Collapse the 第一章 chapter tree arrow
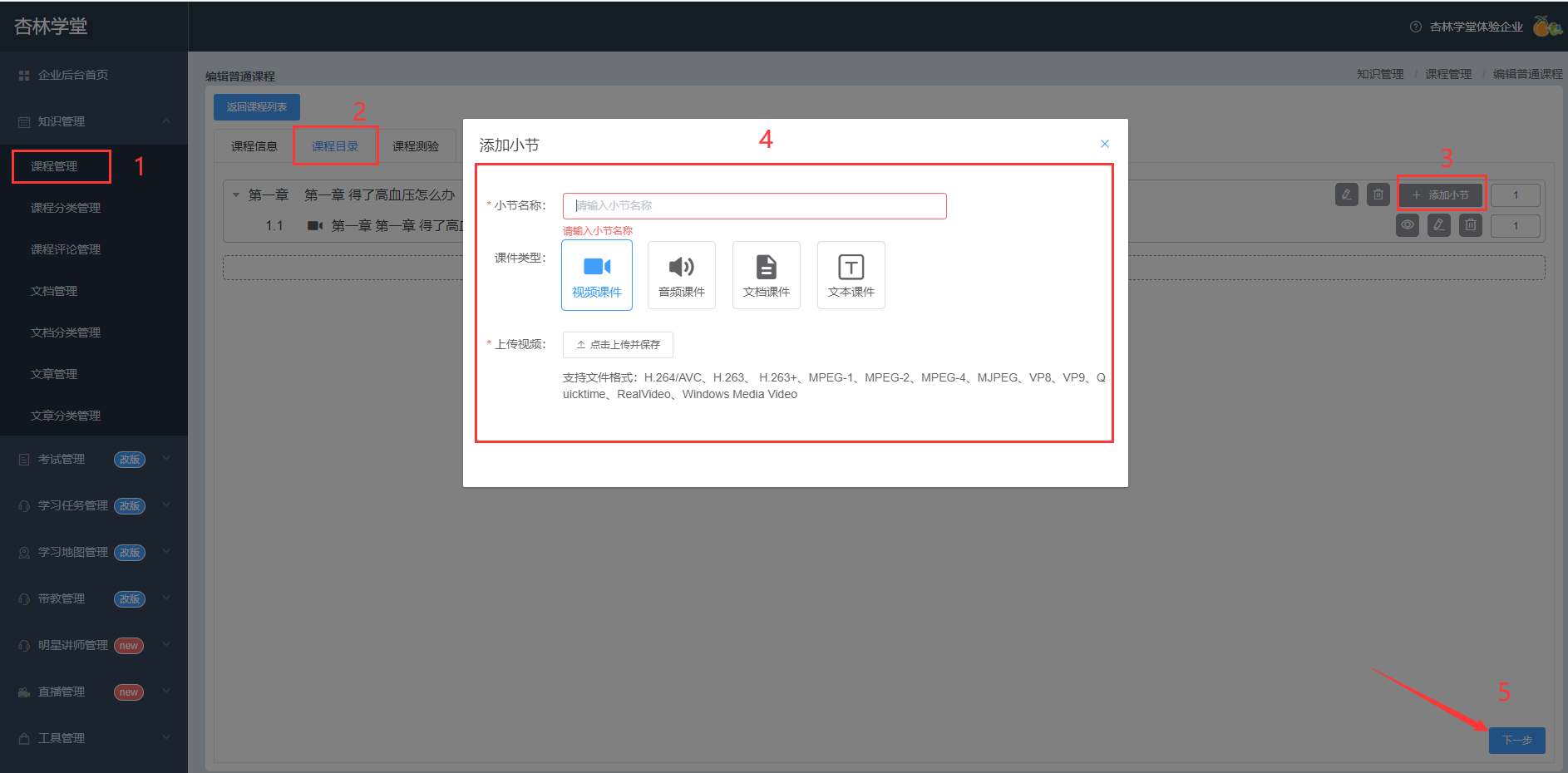 tap(236, 195)
